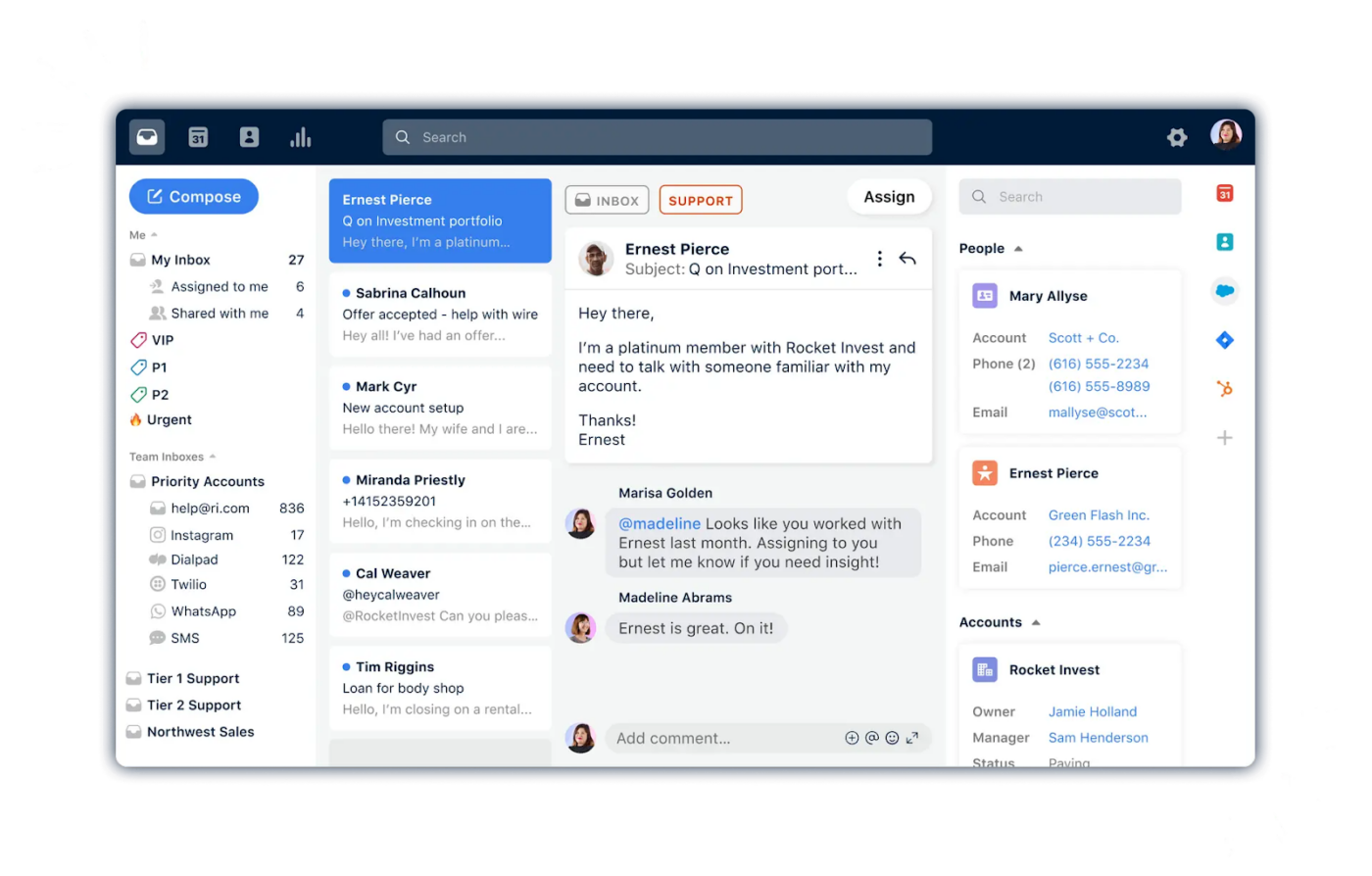Viewport: 1372px width, 876px height.
Task: Open the HubSpot integration icon
Action: pyautogui.click(x=1225, y=389)
